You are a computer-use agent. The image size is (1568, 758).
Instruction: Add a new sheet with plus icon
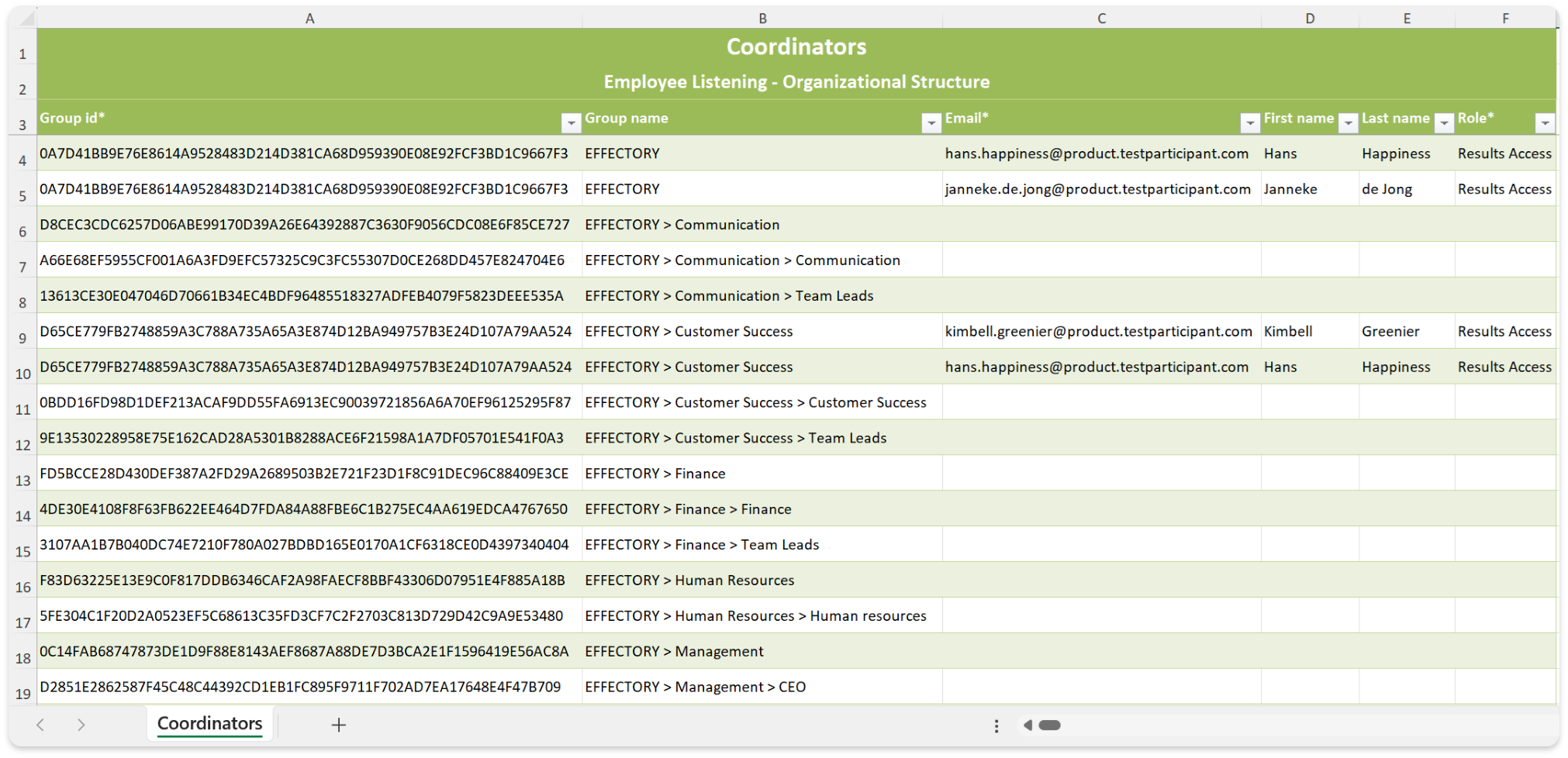point(339,725)
